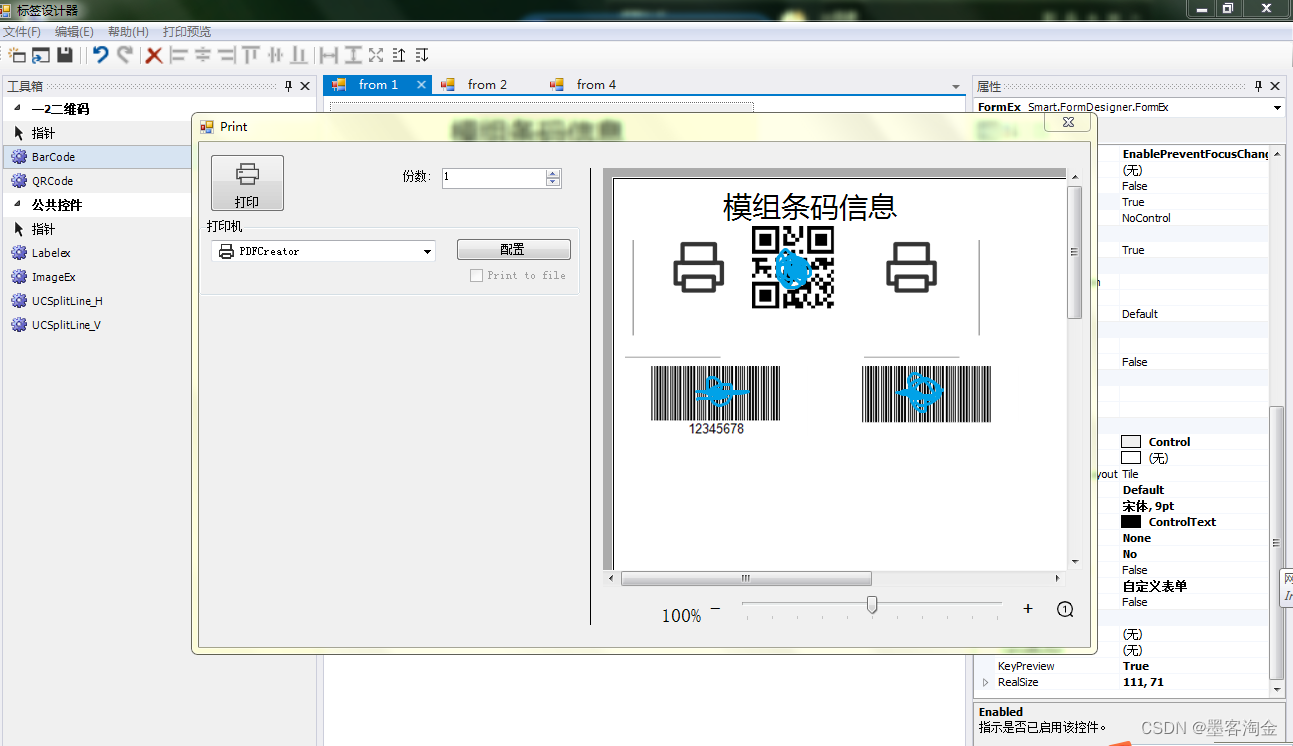Select the ImageEx control in toolbox
The height and width of the screenshot is (746, 1293).
click(98, 277)
